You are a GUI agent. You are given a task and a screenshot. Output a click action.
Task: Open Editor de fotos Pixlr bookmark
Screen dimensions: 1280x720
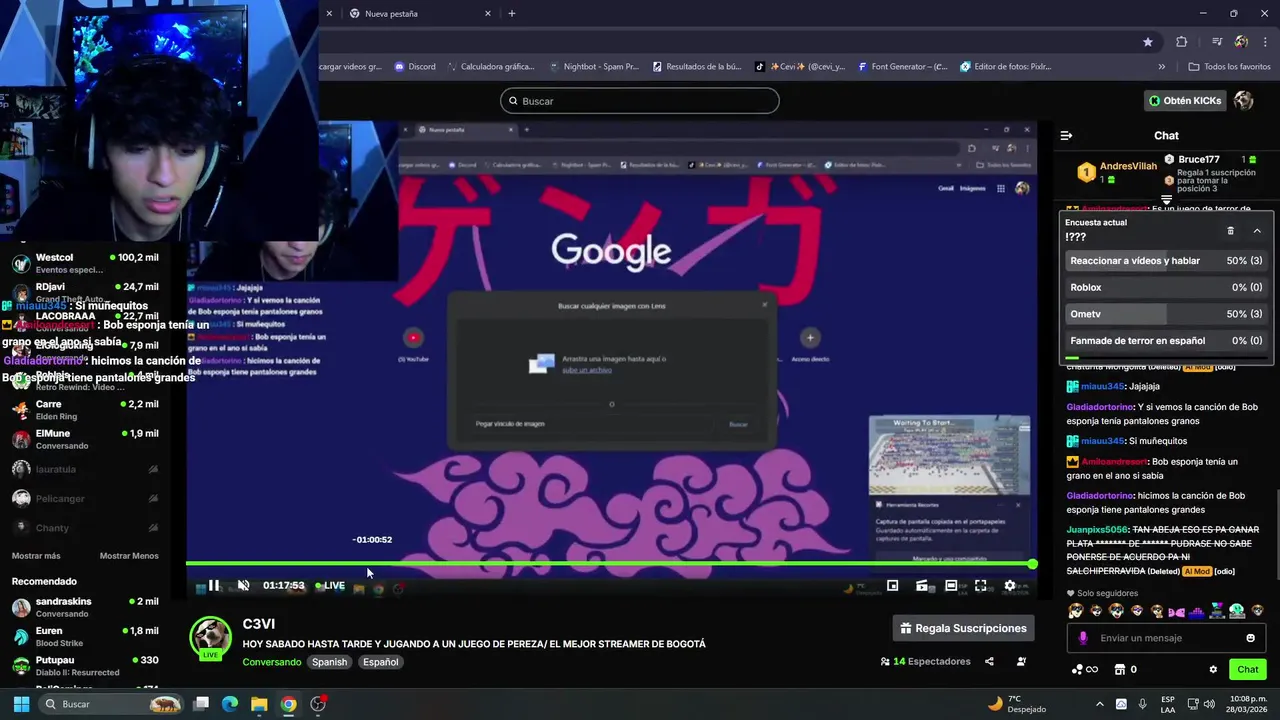point(1006,67)
